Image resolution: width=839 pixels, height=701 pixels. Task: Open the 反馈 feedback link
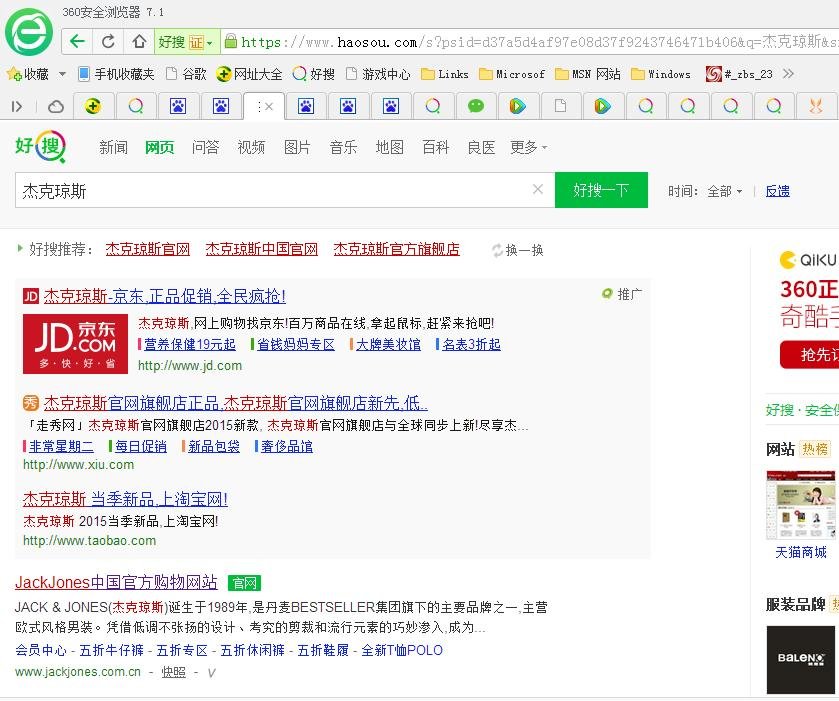[x=777, y=190]
